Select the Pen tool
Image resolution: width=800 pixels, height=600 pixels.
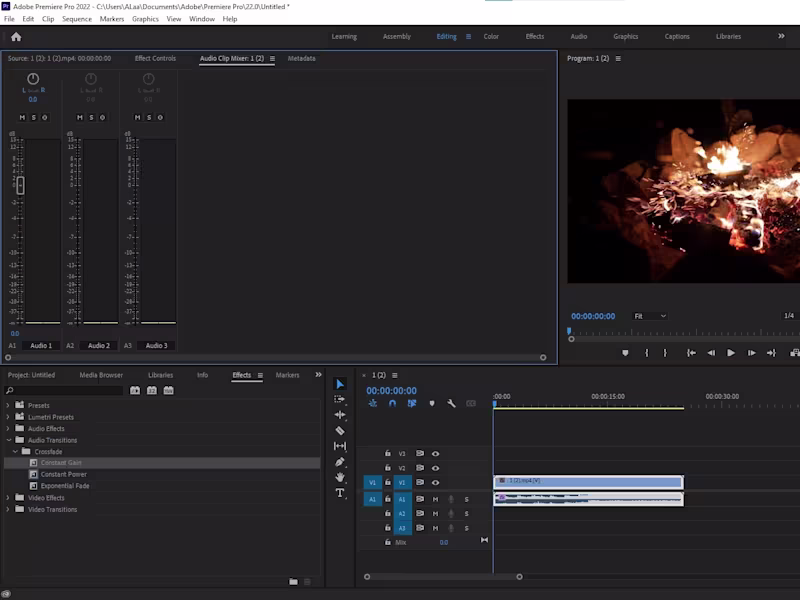coord(340,462)
